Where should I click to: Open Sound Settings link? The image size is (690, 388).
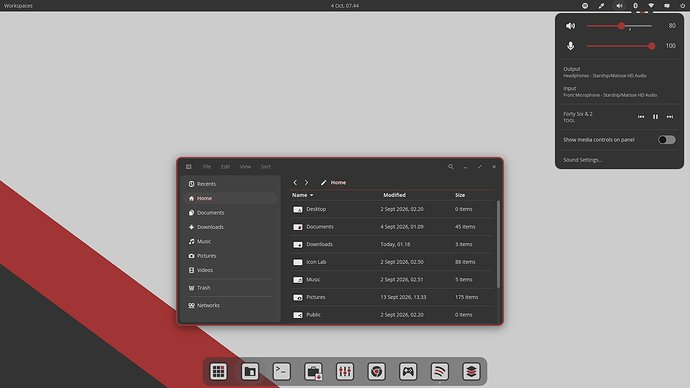[x=583, y=160]
